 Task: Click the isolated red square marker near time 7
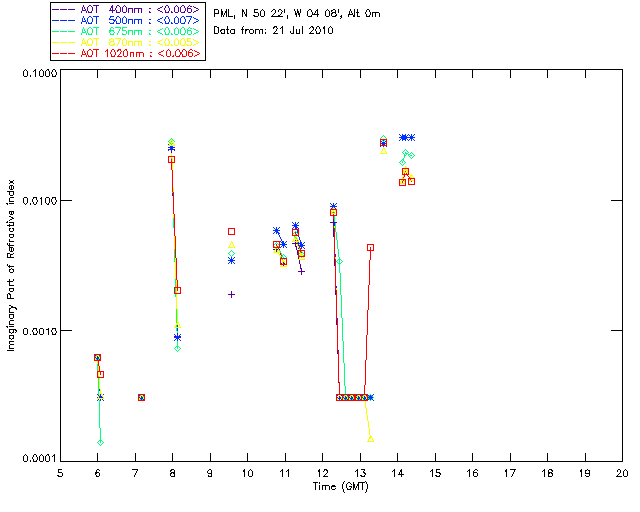(x=141, y=397)
